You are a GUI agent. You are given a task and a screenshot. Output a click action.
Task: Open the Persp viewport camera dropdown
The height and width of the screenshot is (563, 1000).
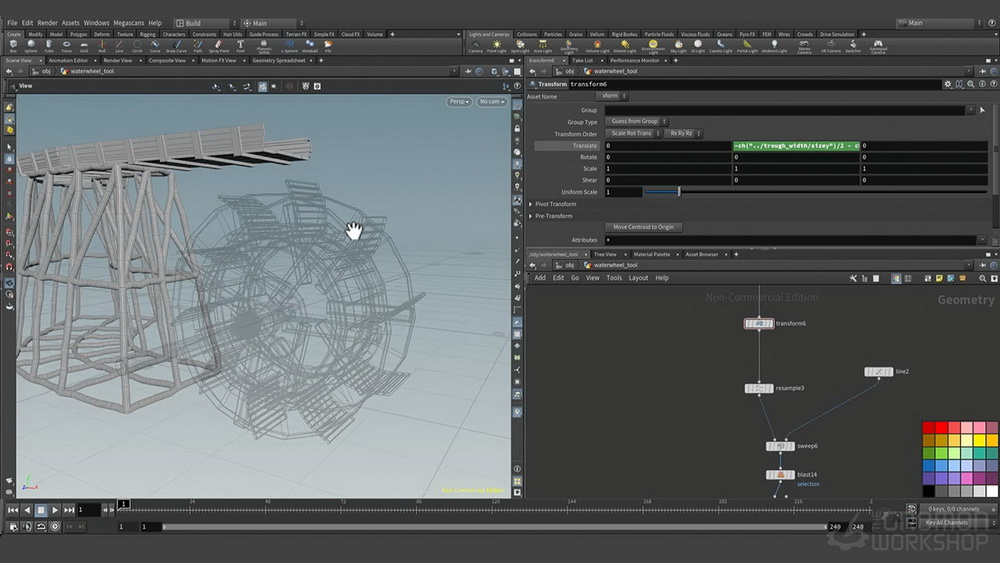459,101
